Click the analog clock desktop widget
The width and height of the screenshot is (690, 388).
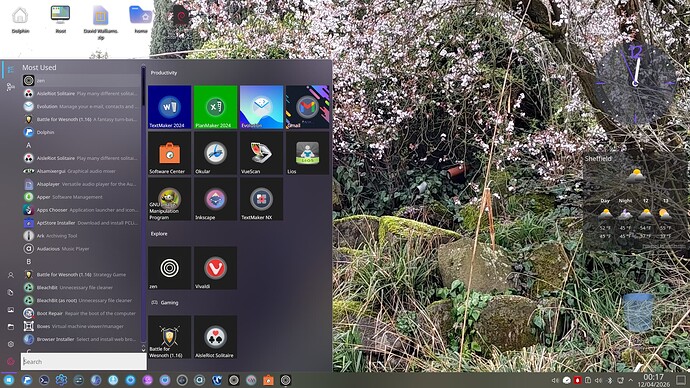635,83
